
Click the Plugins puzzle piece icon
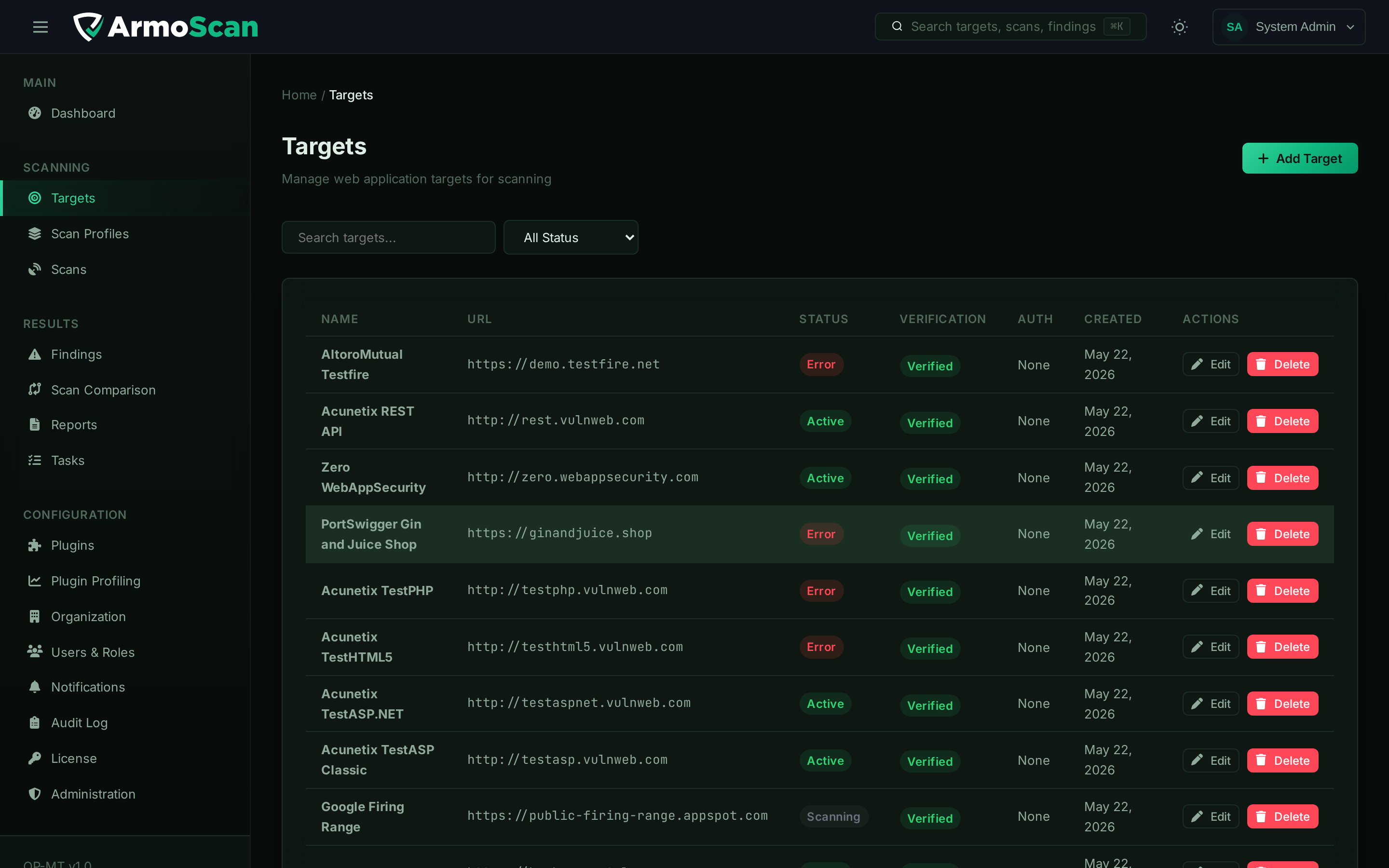click(x=35, y=545)
